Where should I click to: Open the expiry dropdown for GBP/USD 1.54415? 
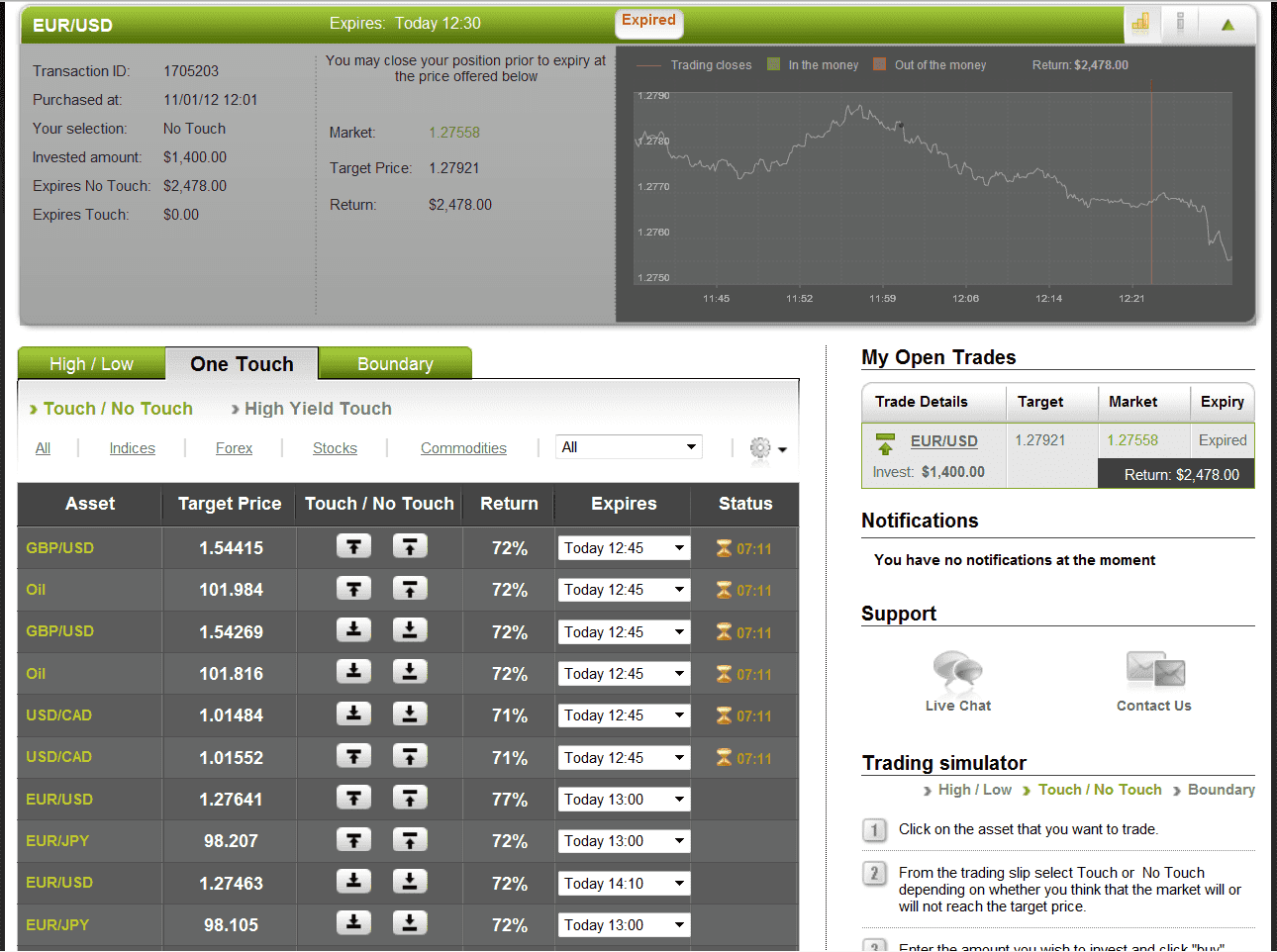[624, 547]
